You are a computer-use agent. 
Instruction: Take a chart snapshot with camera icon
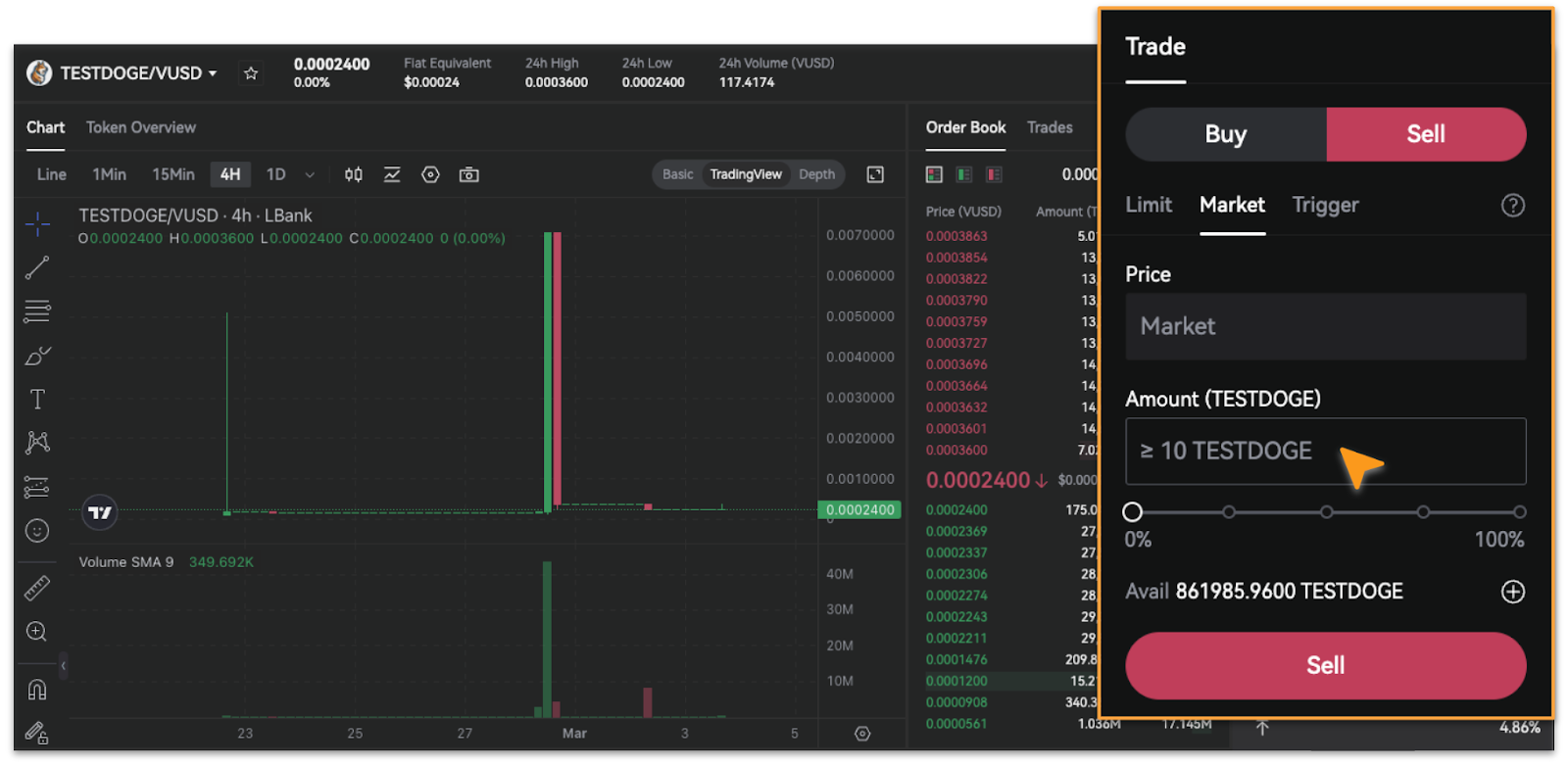click(x=469, y=174)
